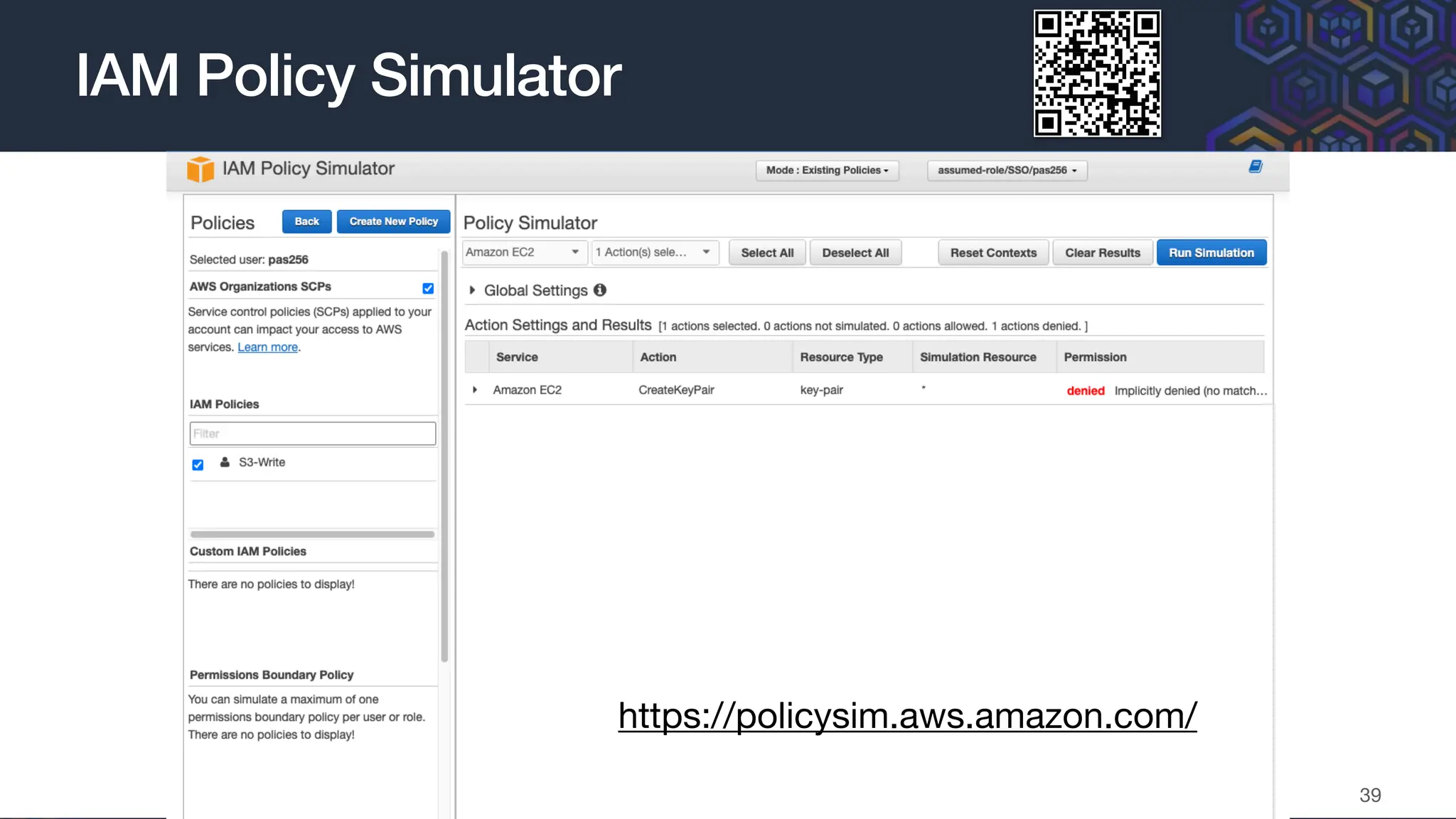Click the Amazon EC2 service cell in results
Screen dimensions: 1456x819
point(527,390)
